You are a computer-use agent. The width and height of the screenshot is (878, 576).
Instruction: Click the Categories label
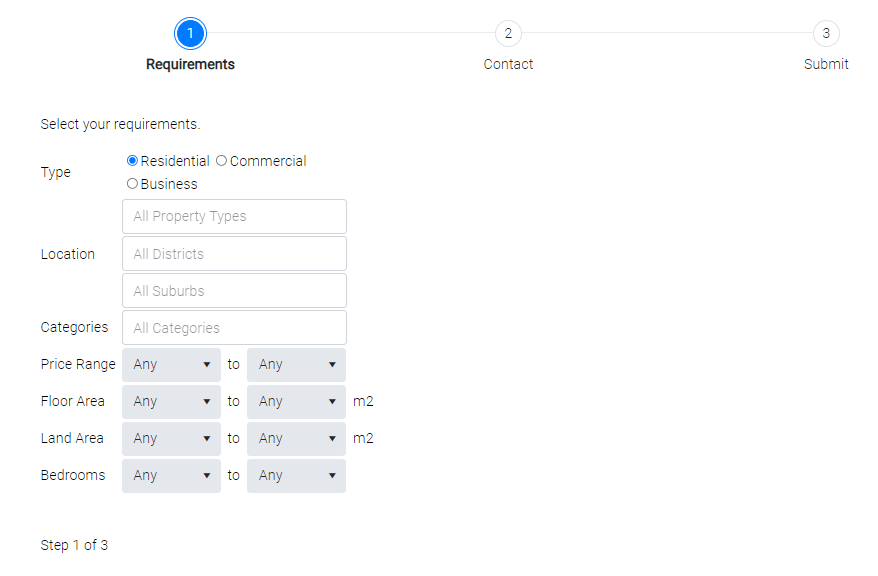click(74, 327)
